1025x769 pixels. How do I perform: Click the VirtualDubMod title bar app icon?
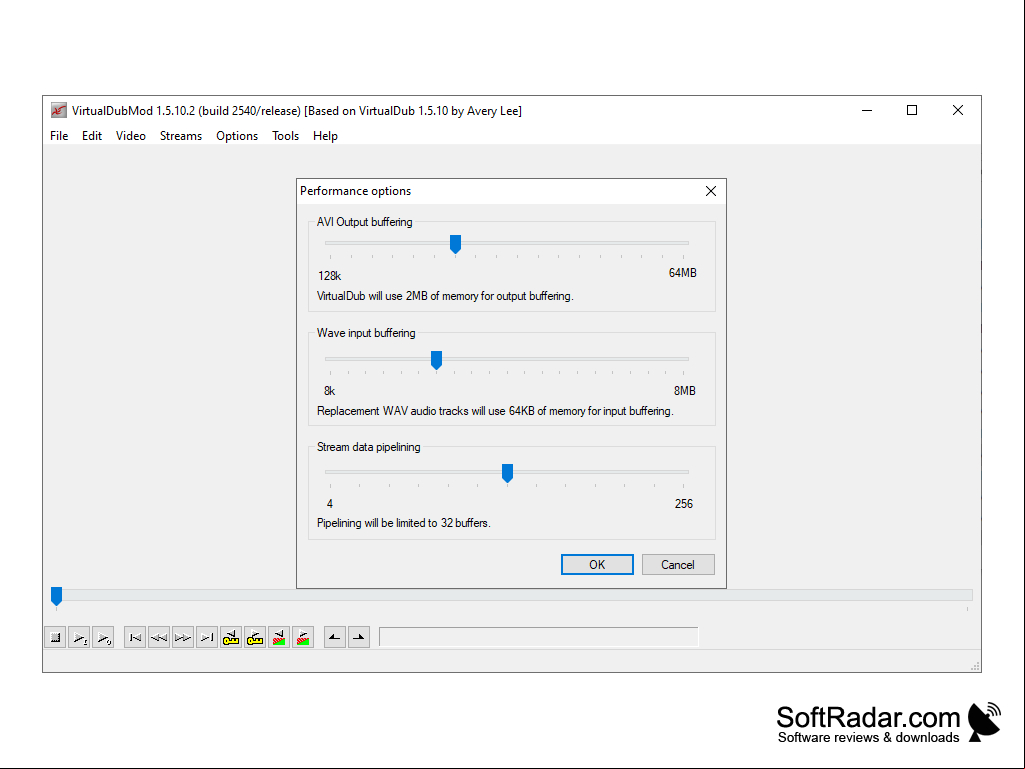click(59, 111)
